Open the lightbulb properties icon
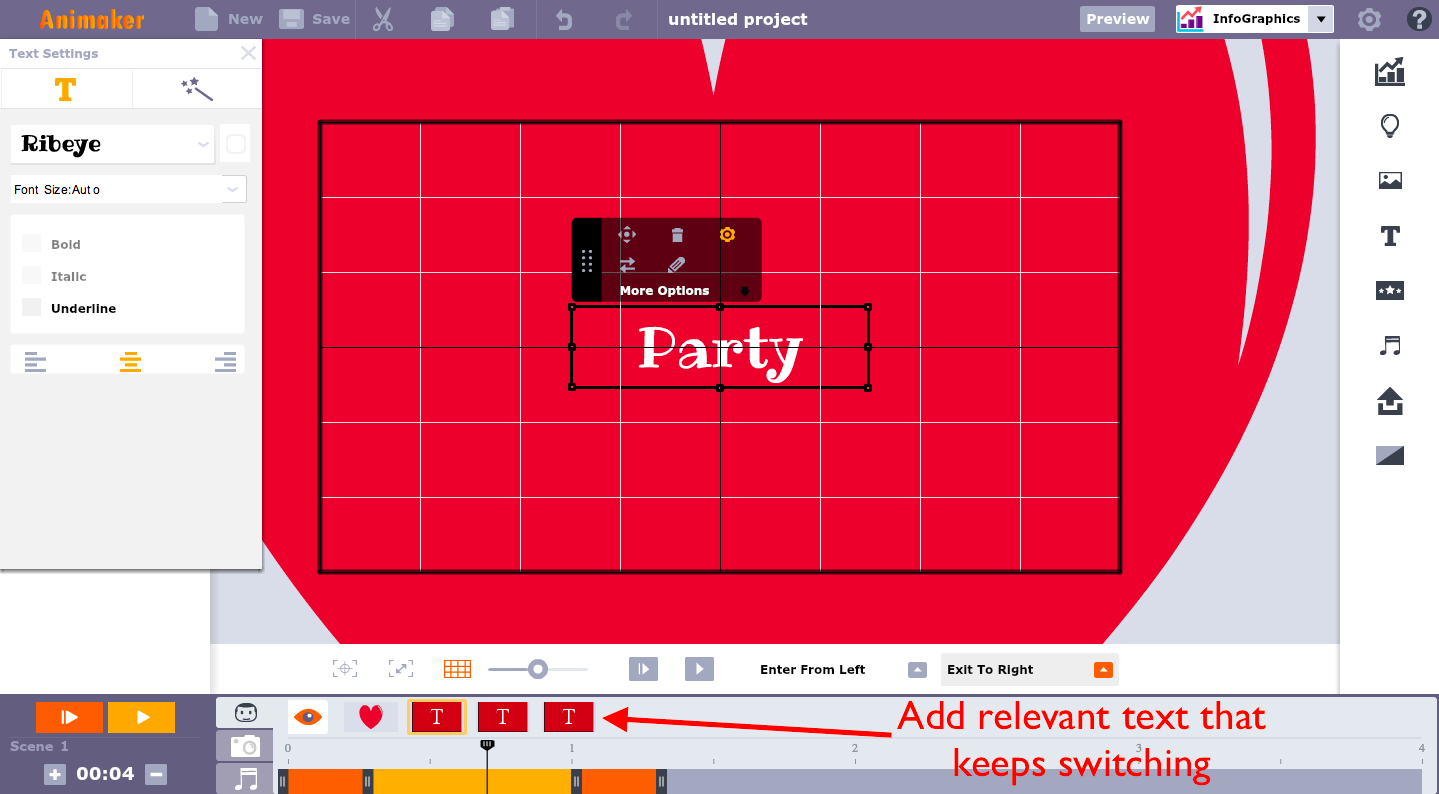Screen dimensions: 1439x794 [x=1389, y=126]
